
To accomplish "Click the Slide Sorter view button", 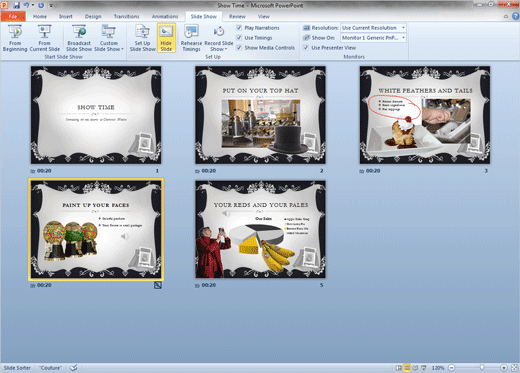I will click(x=407, y=368).
